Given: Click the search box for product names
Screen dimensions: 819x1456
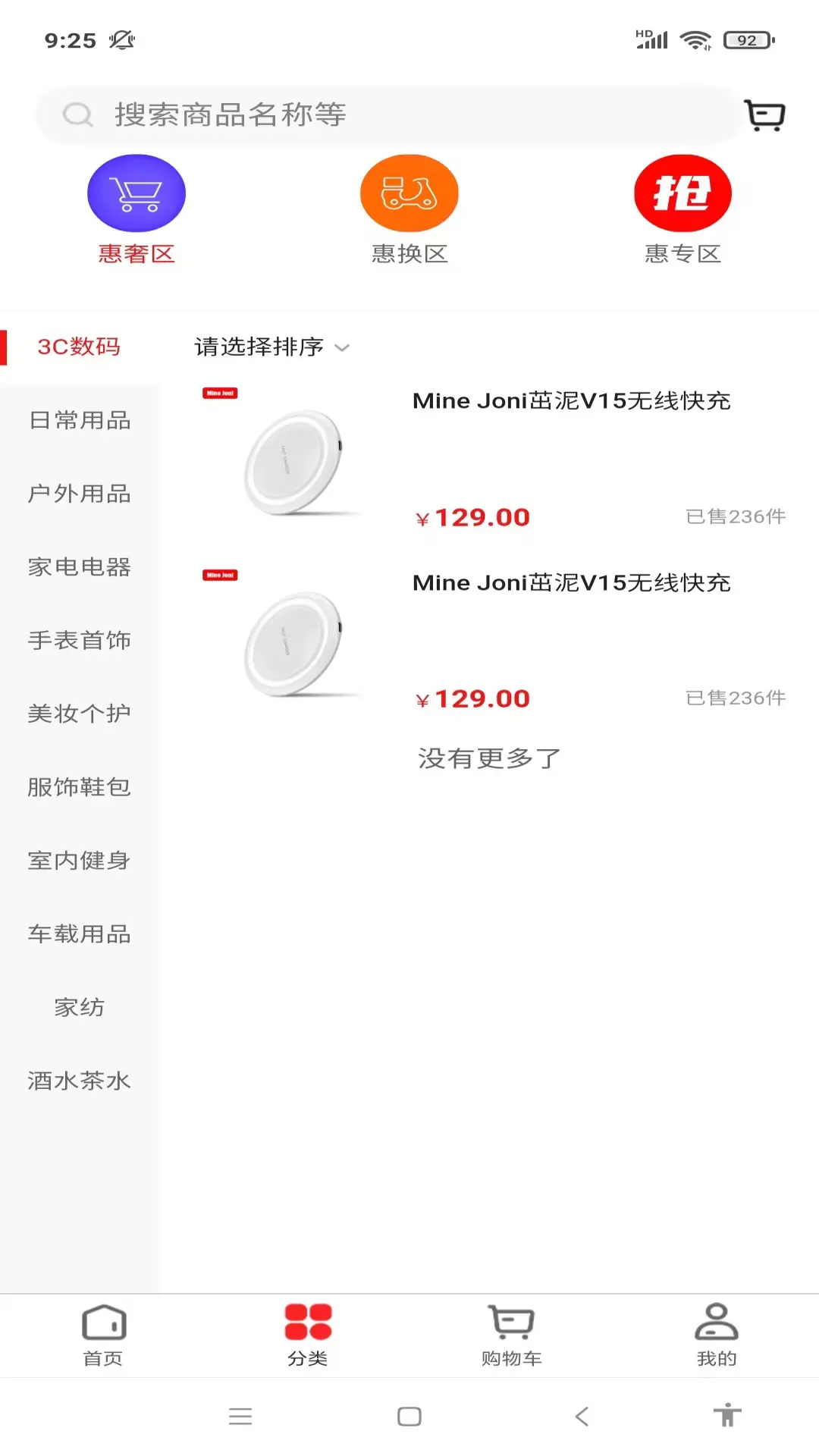Looking at the screenshot, I should click(387, 115).
